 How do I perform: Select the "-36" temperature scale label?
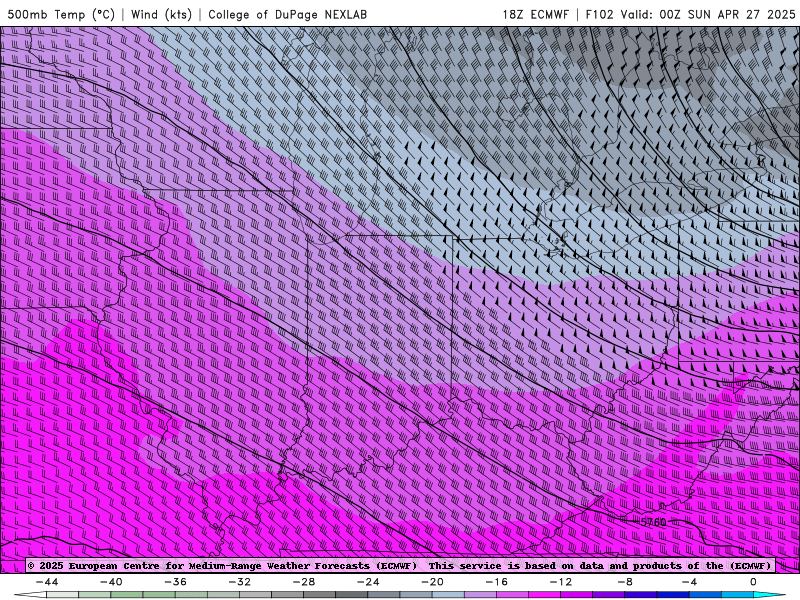[175, 582]
